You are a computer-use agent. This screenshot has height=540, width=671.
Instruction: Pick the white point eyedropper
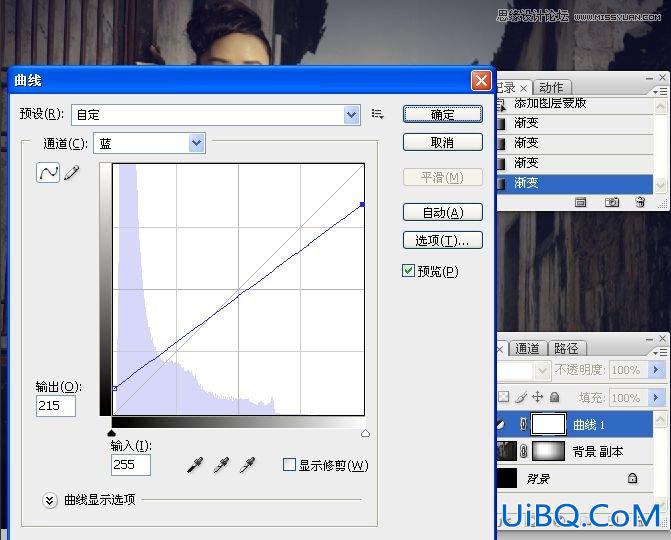(x=247, y=465)
